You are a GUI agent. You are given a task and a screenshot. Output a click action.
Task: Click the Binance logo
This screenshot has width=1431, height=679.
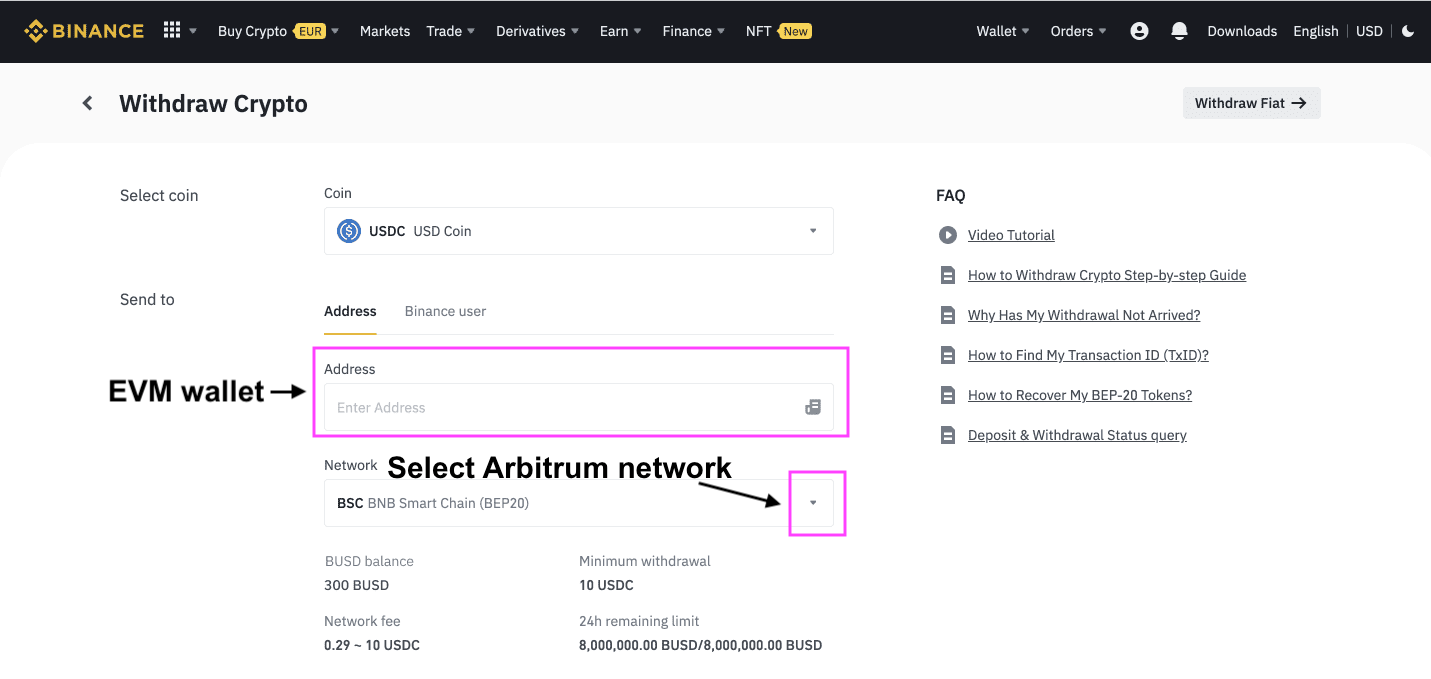(84, 31)
